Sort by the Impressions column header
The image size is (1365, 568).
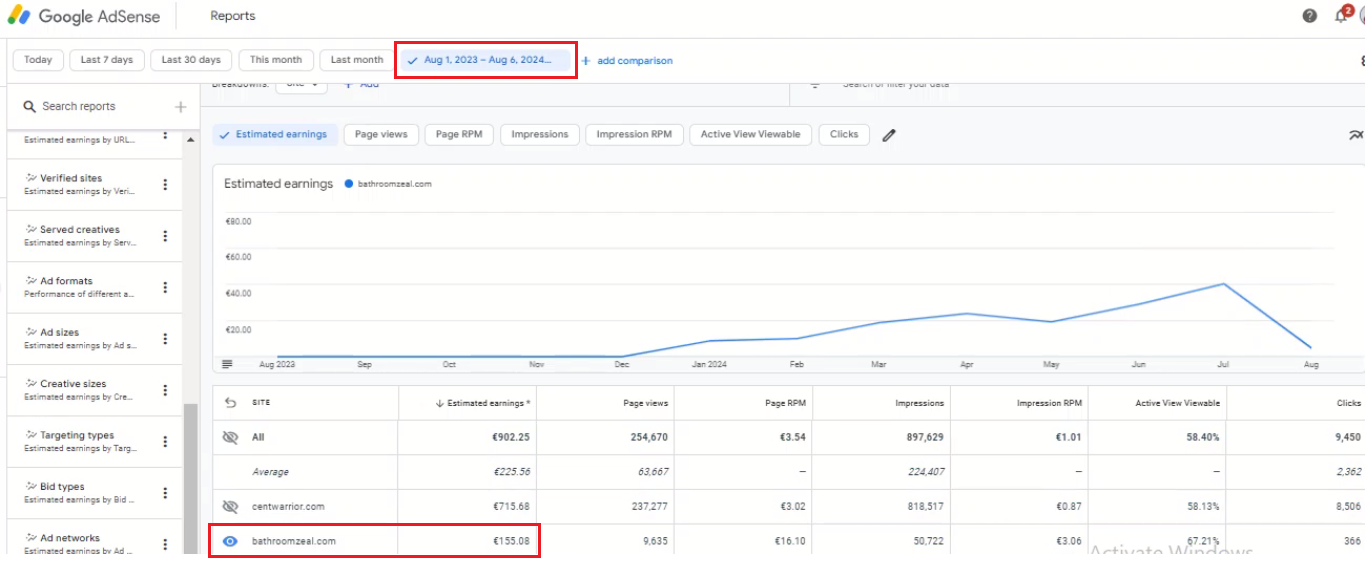[x=919, y=403]
